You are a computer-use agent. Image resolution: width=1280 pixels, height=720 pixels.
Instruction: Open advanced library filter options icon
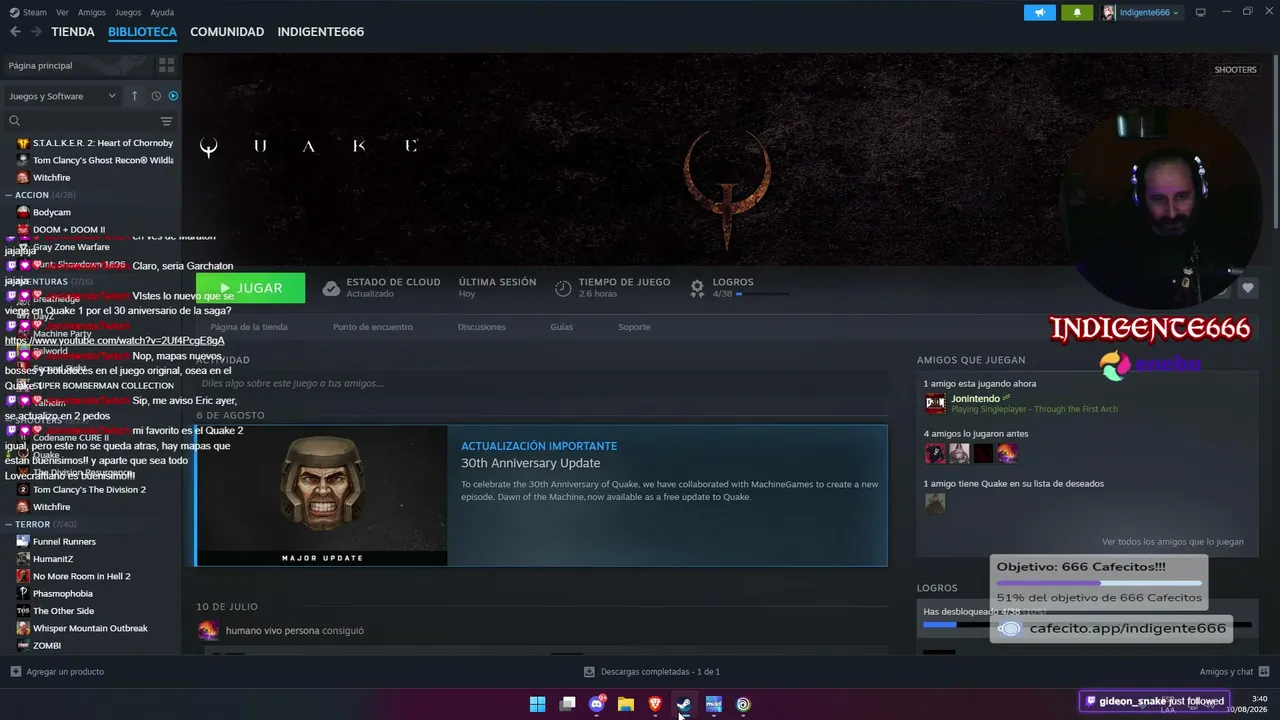[x=166, y=121]
